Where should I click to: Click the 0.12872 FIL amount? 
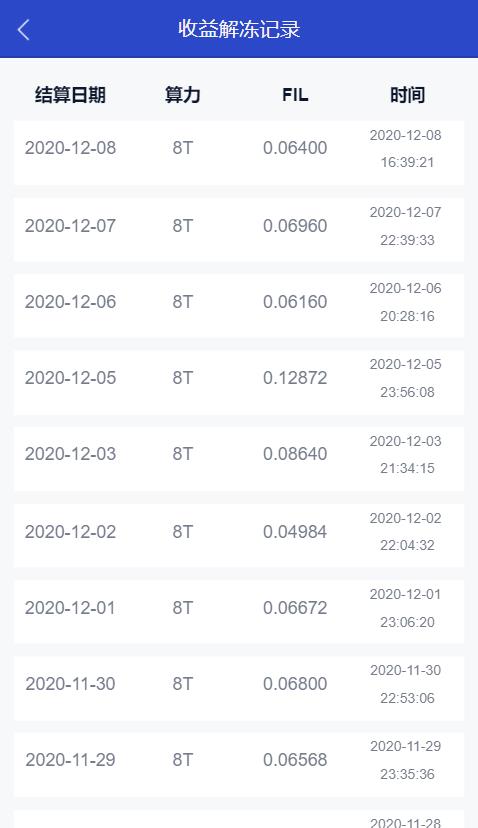(295, 378)
